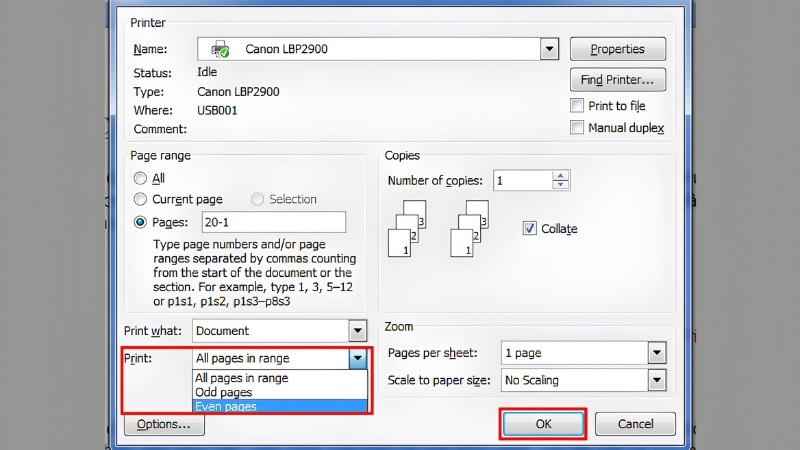This screenshot has width=800, height=450.
Task: Cancel the print dialog
Action: click(635, 424)
